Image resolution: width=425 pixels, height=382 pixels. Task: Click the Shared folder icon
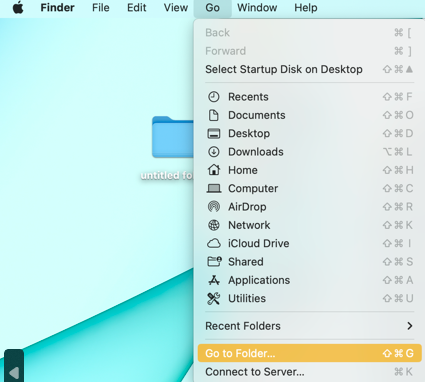click(x=214, y=262)
